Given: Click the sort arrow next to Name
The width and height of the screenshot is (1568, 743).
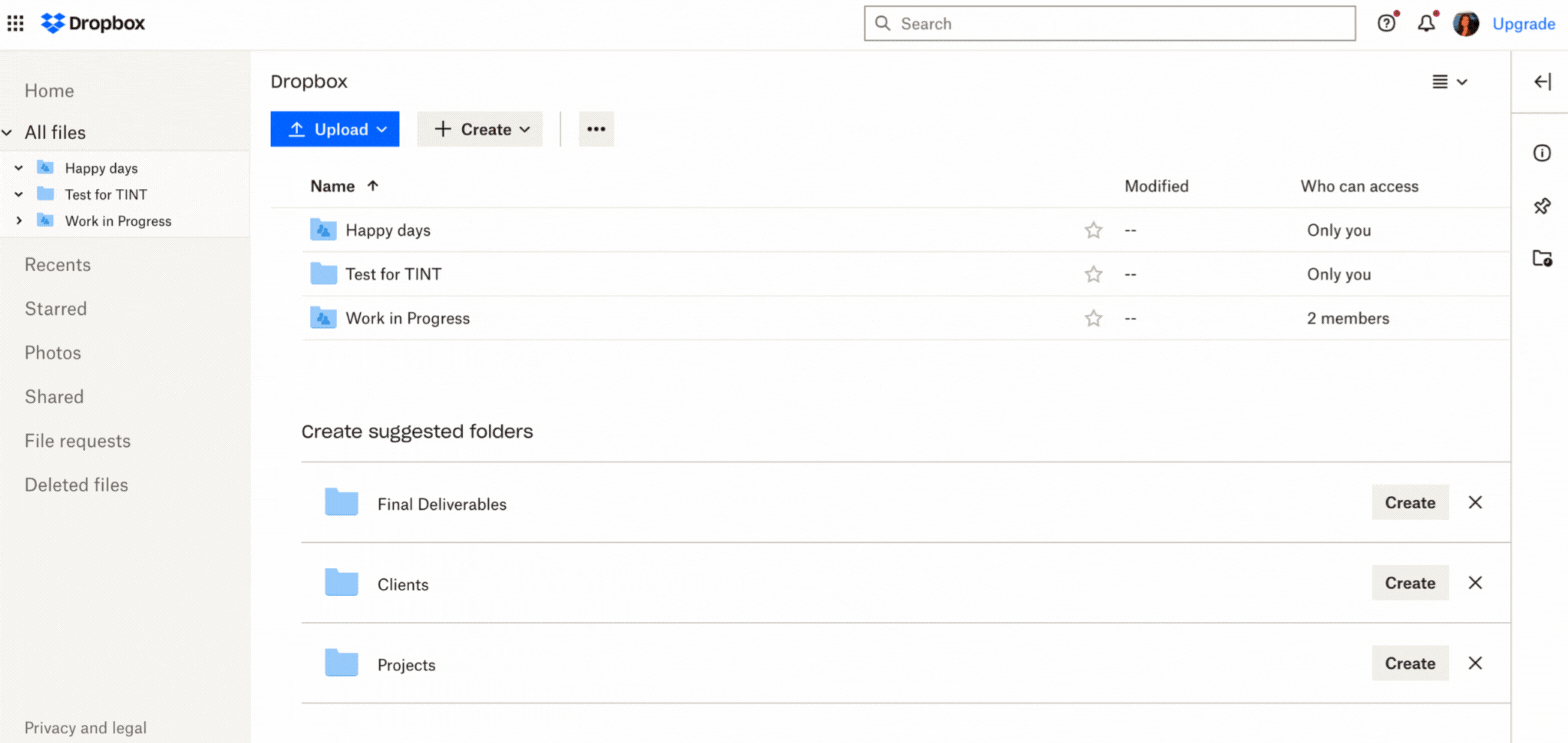Looking at the screenshot, I should click(373, 186).
